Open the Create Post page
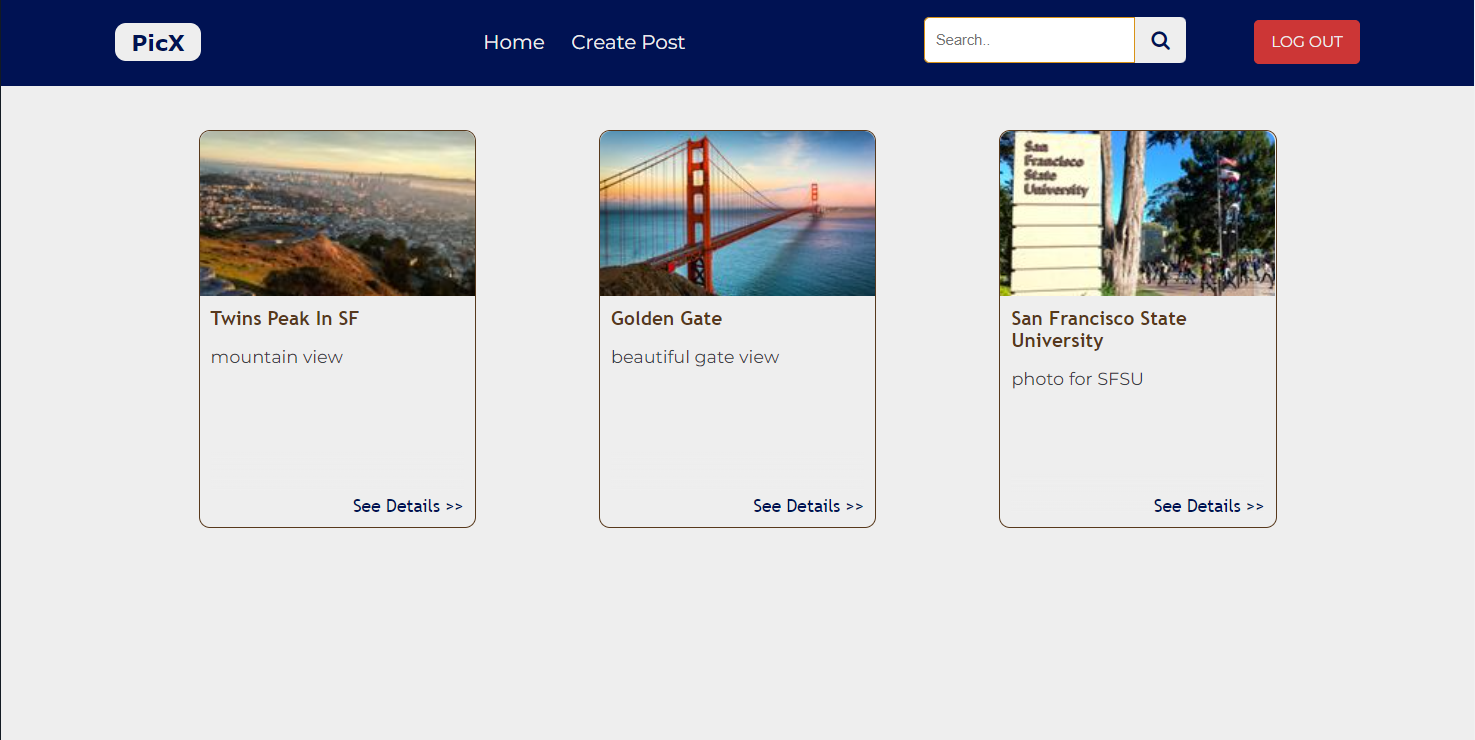Viewport: 1475px width, 740px height. pyautogui.click(x=627, y=42)
